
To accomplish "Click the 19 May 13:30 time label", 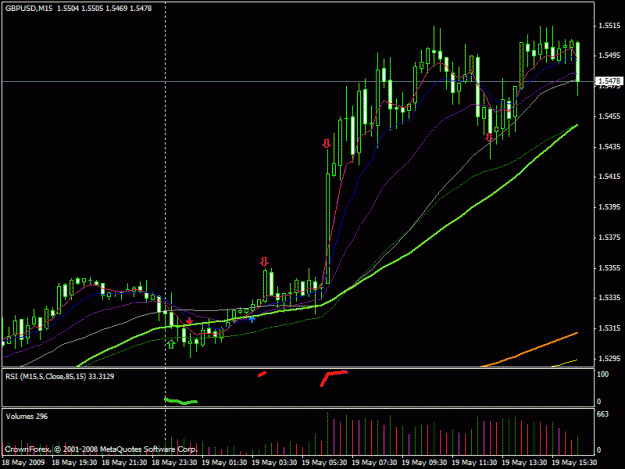I will pyautogui.click(x=524, y=463).
